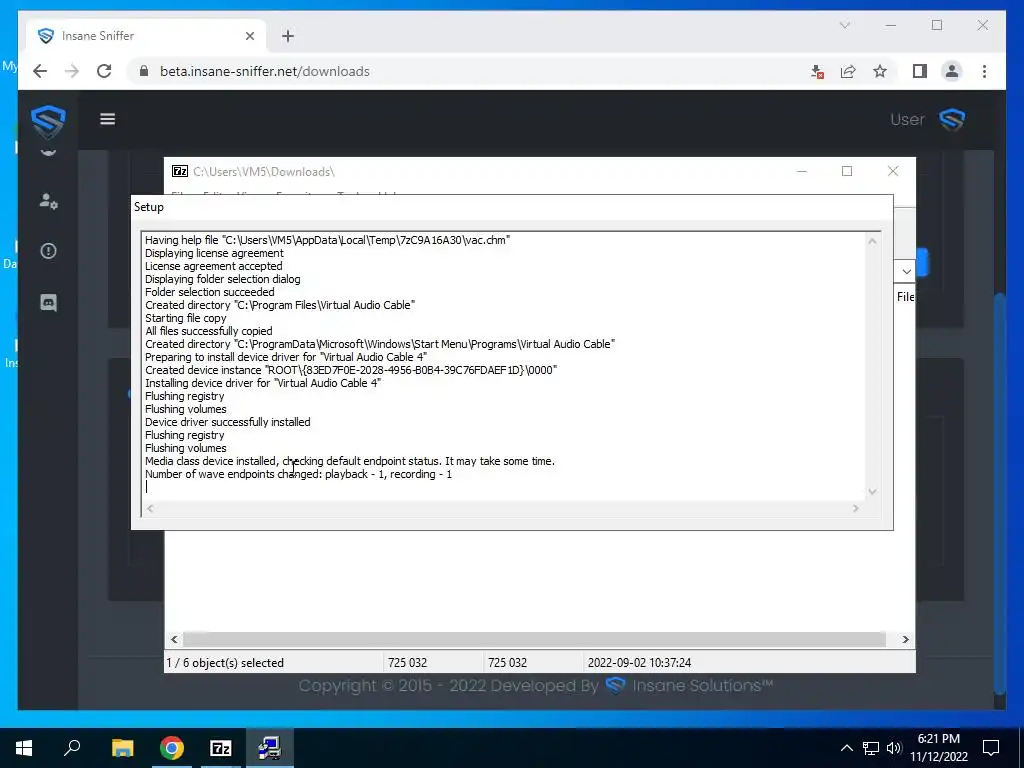Open the hamburger menu in Insane Sniffer
The width and height of the screenshot is (1024, 768).
click(x=108, y=119)
